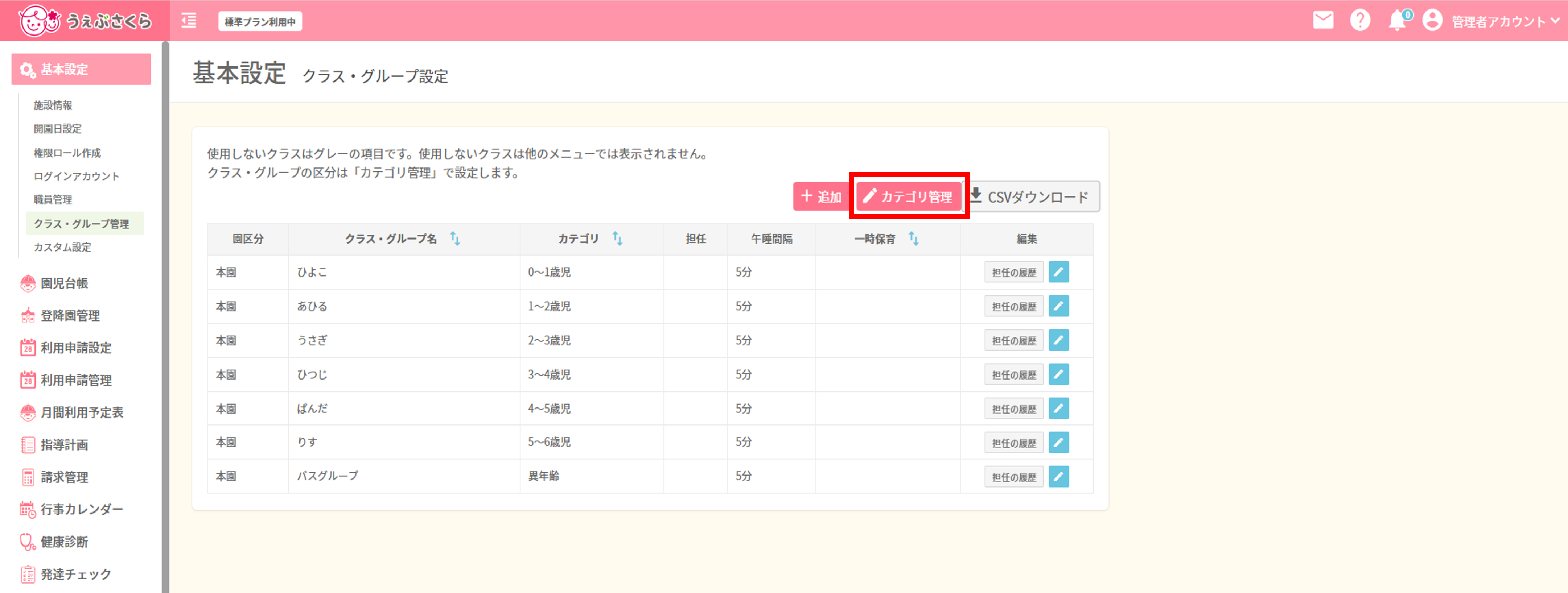The width and height of the screenshot is (1568, 593).
Task: Click the 午睡間隔 column header
Action: click(x=771, y=239)
